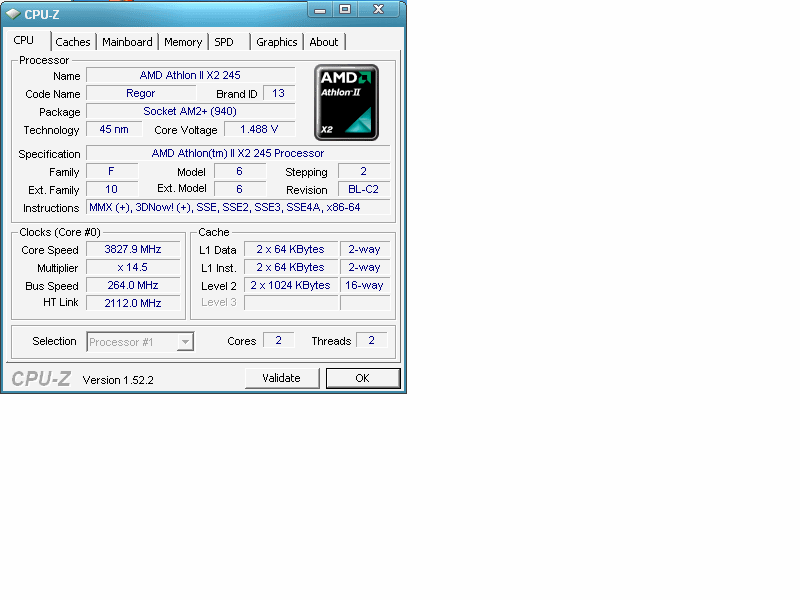Click the Level 2 size 2 x 1024 KBytes
Viewport: 800px width, 600px height.
point(291,285)
